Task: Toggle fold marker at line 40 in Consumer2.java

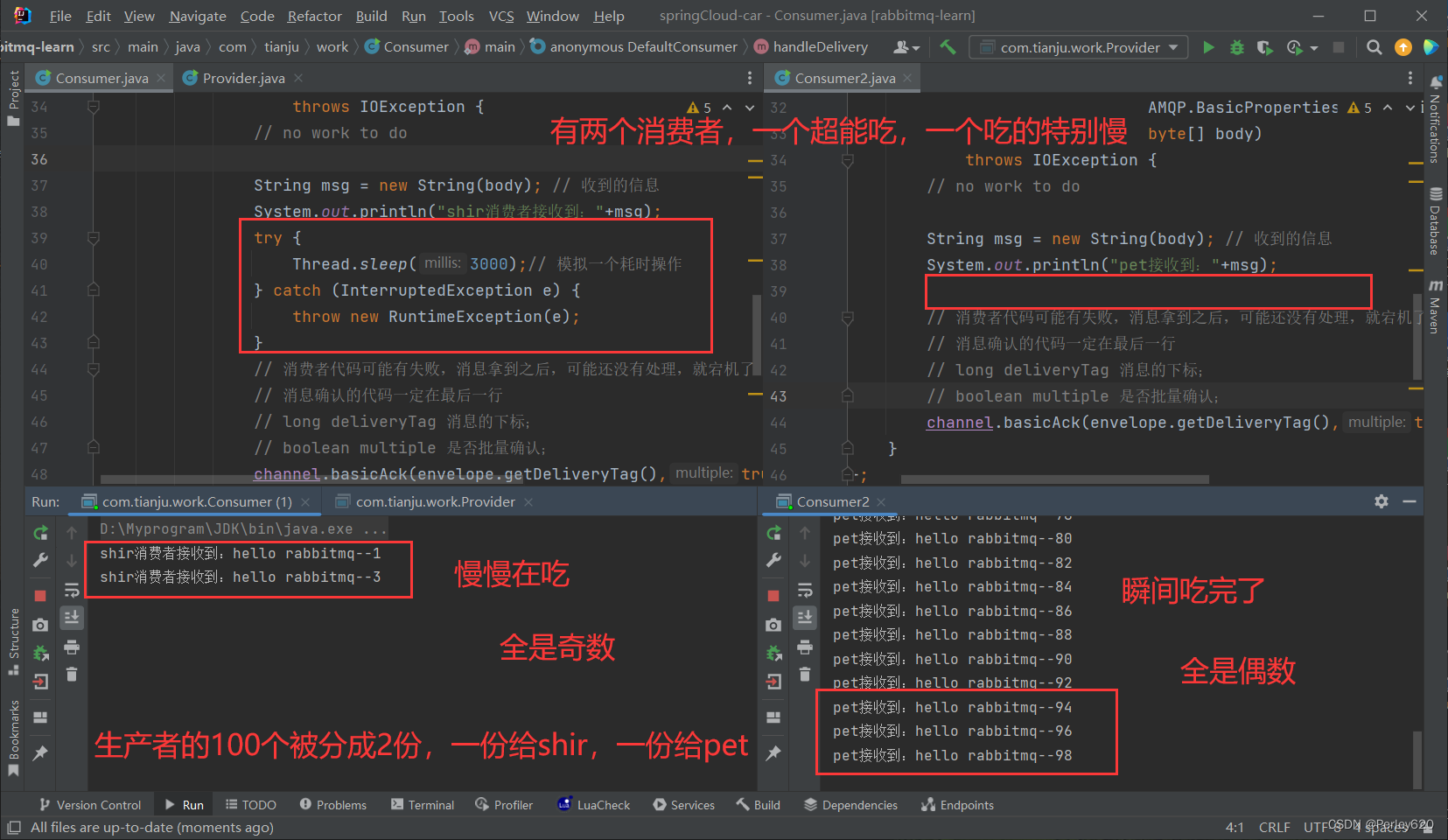Action: click(x=847, y=318)
